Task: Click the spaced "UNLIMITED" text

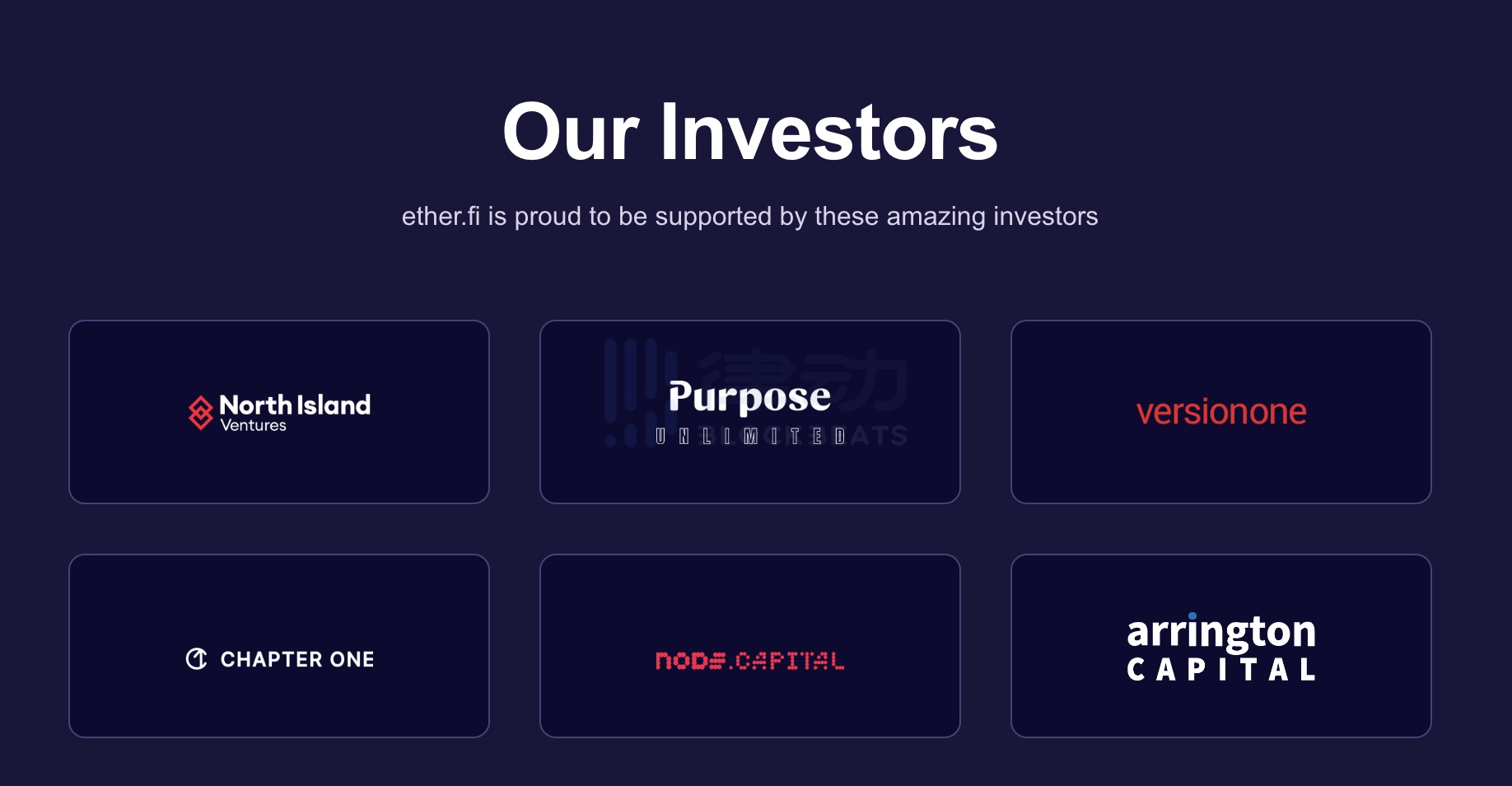Action: click(749, 437)
